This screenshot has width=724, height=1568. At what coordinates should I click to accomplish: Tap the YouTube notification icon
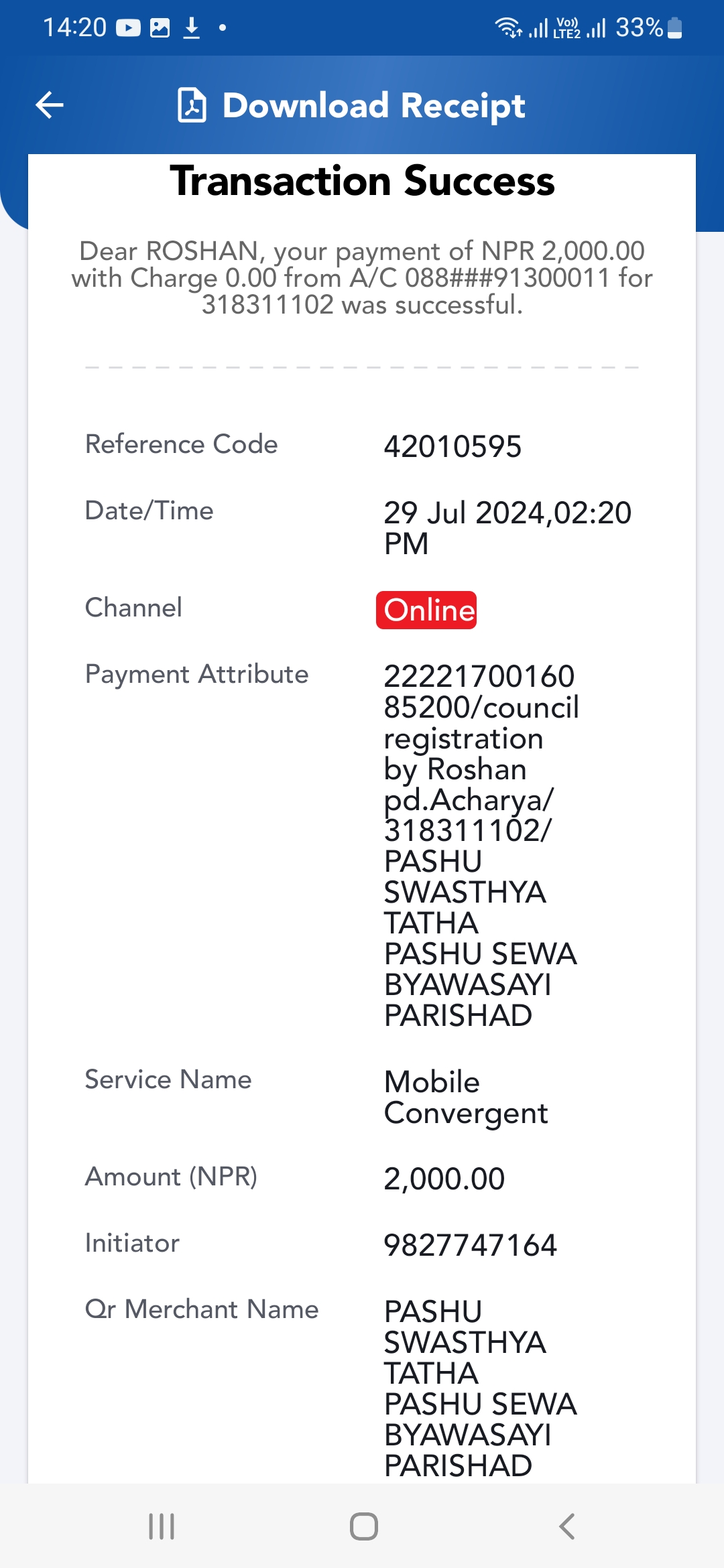[x=128, y=28]
